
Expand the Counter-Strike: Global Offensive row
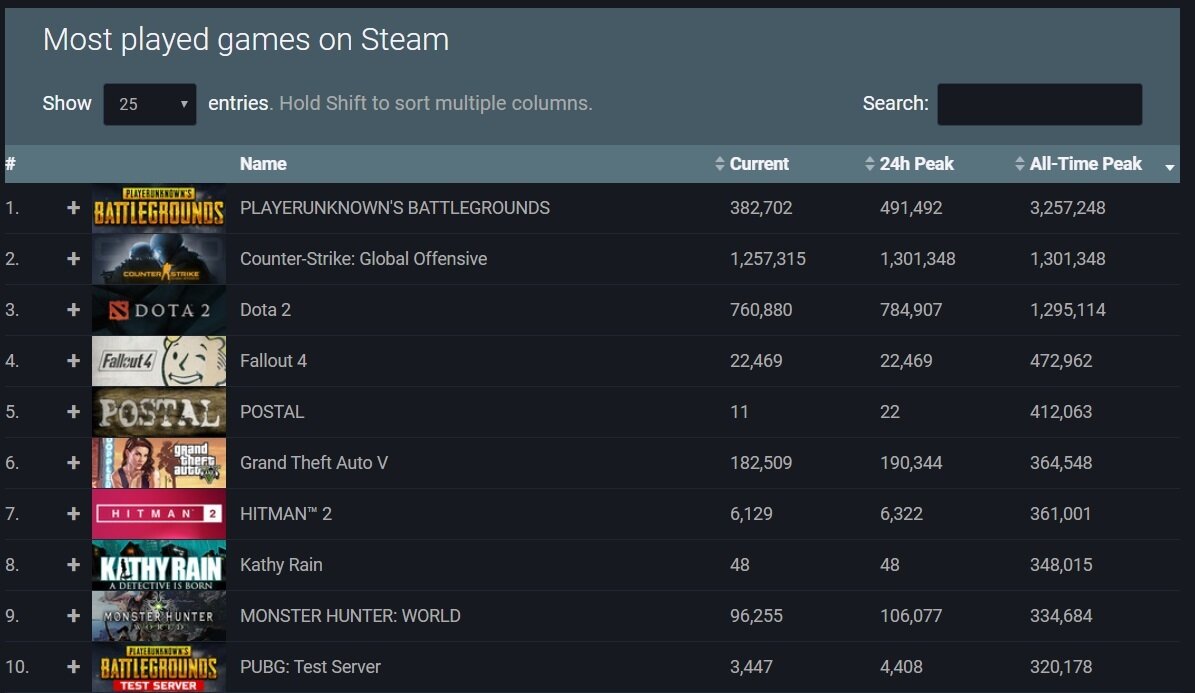(73, 259)
